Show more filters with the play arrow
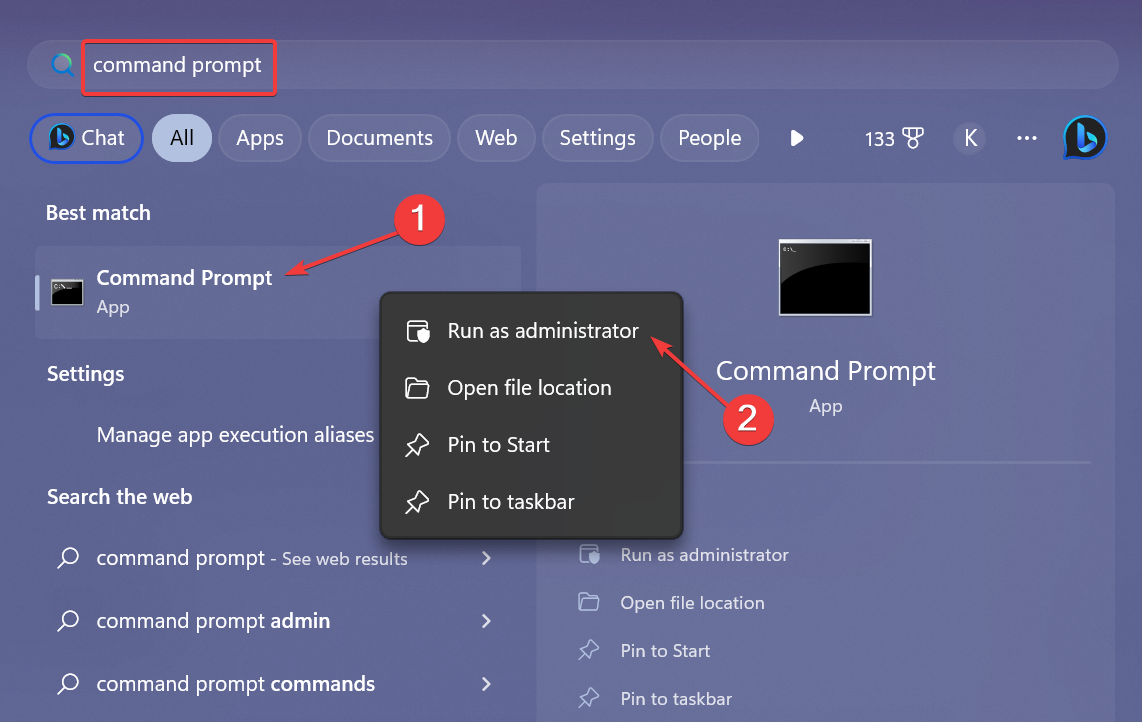The height and width of the screenshot is (722, 1142). point(797,138)
